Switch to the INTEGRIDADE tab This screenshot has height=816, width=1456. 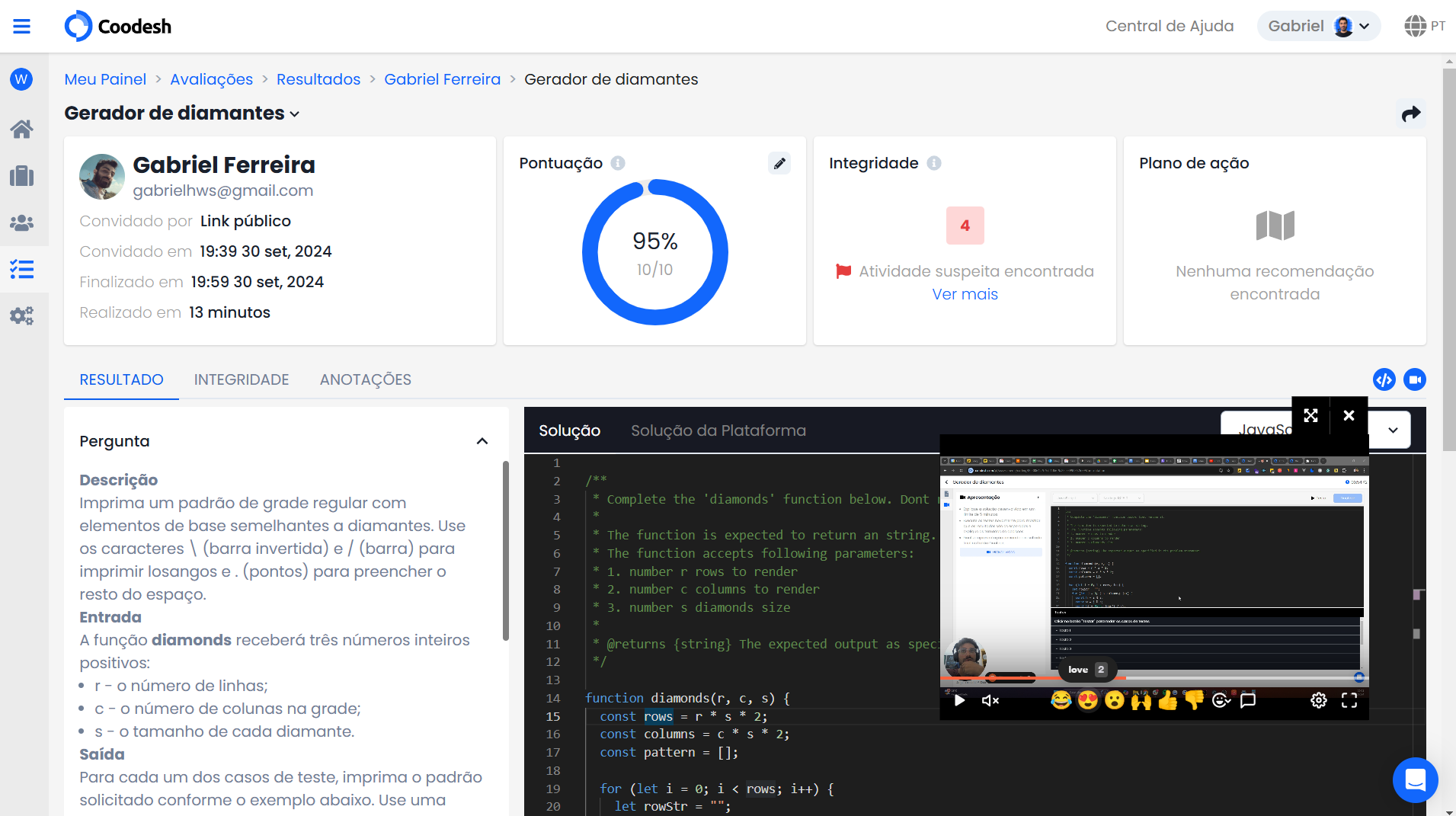(x=242, y=379)
